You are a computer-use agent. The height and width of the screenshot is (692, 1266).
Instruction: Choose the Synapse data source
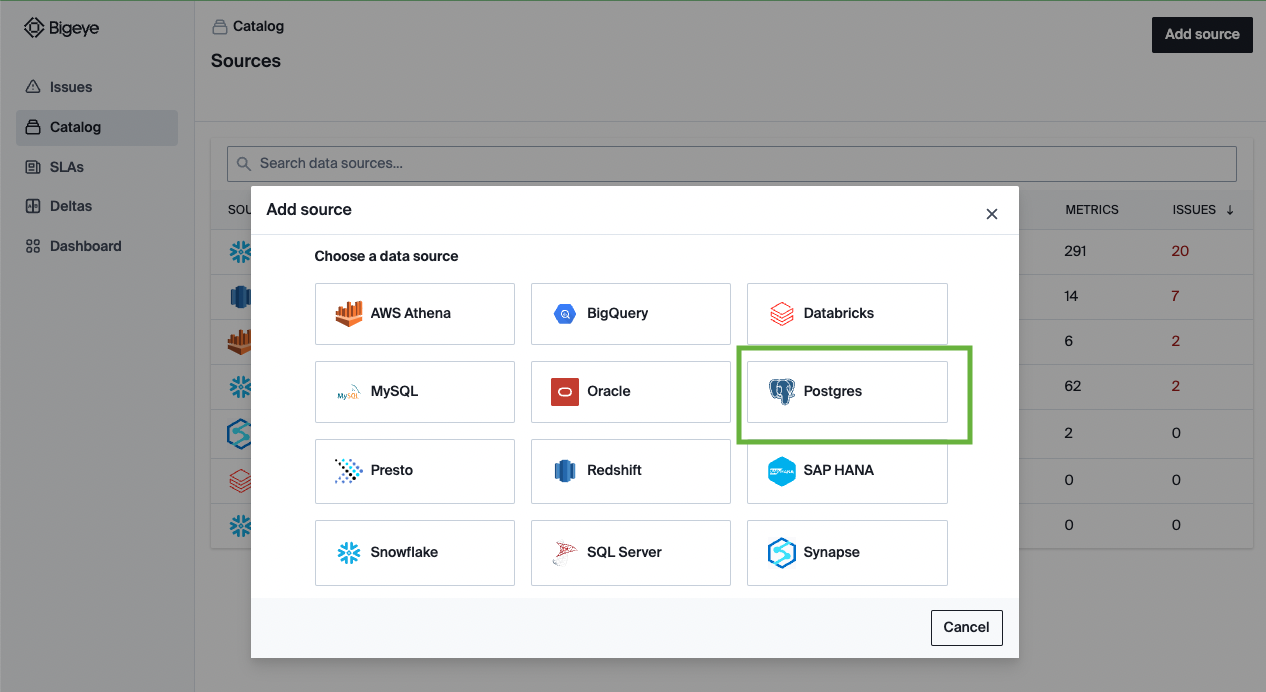click(x=847, y=552)
